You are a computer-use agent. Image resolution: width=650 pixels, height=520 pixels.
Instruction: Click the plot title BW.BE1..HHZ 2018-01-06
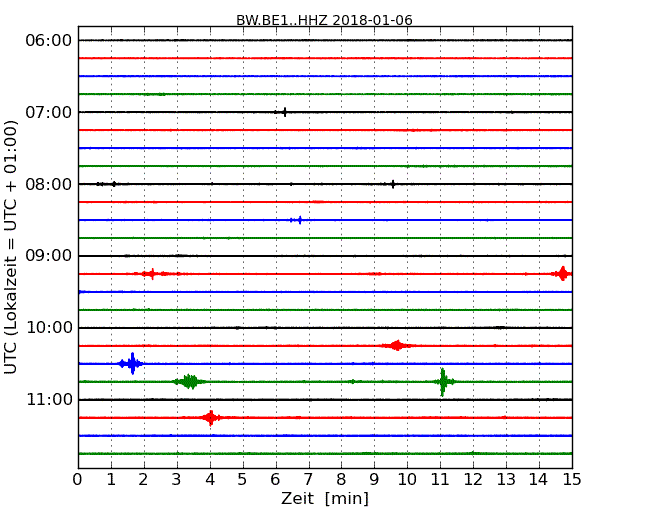[x=324, y=20]
